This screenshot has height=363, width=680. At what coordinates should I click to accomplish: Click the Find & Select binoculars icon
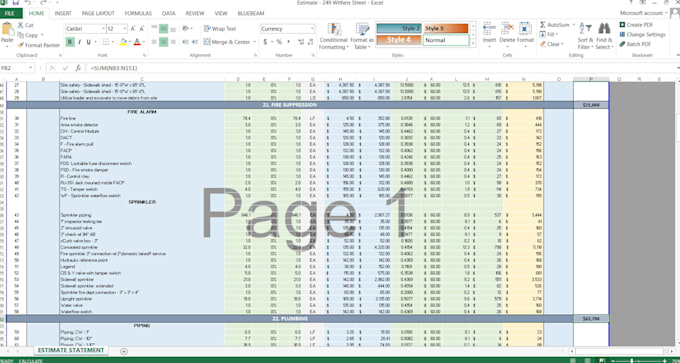(x=604, y=29)
